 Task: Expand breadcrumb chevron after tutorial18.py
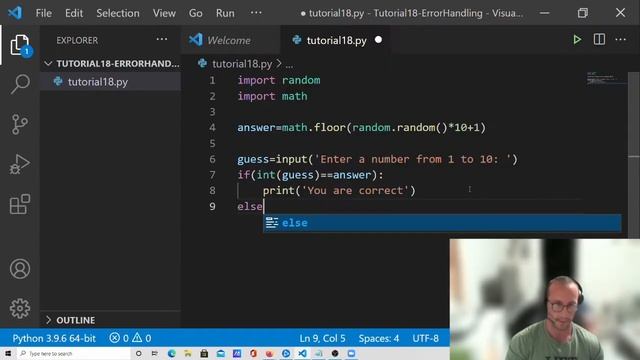[279, 64]
